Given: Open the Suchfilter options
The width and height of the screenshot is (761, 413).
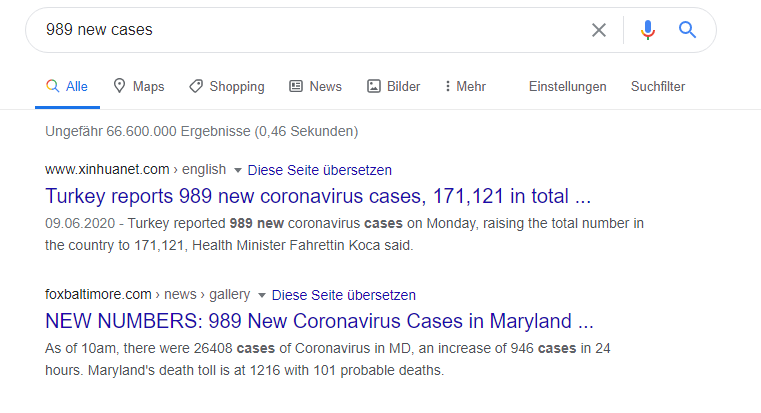Looking at the screenshot, I should point(658,86).
